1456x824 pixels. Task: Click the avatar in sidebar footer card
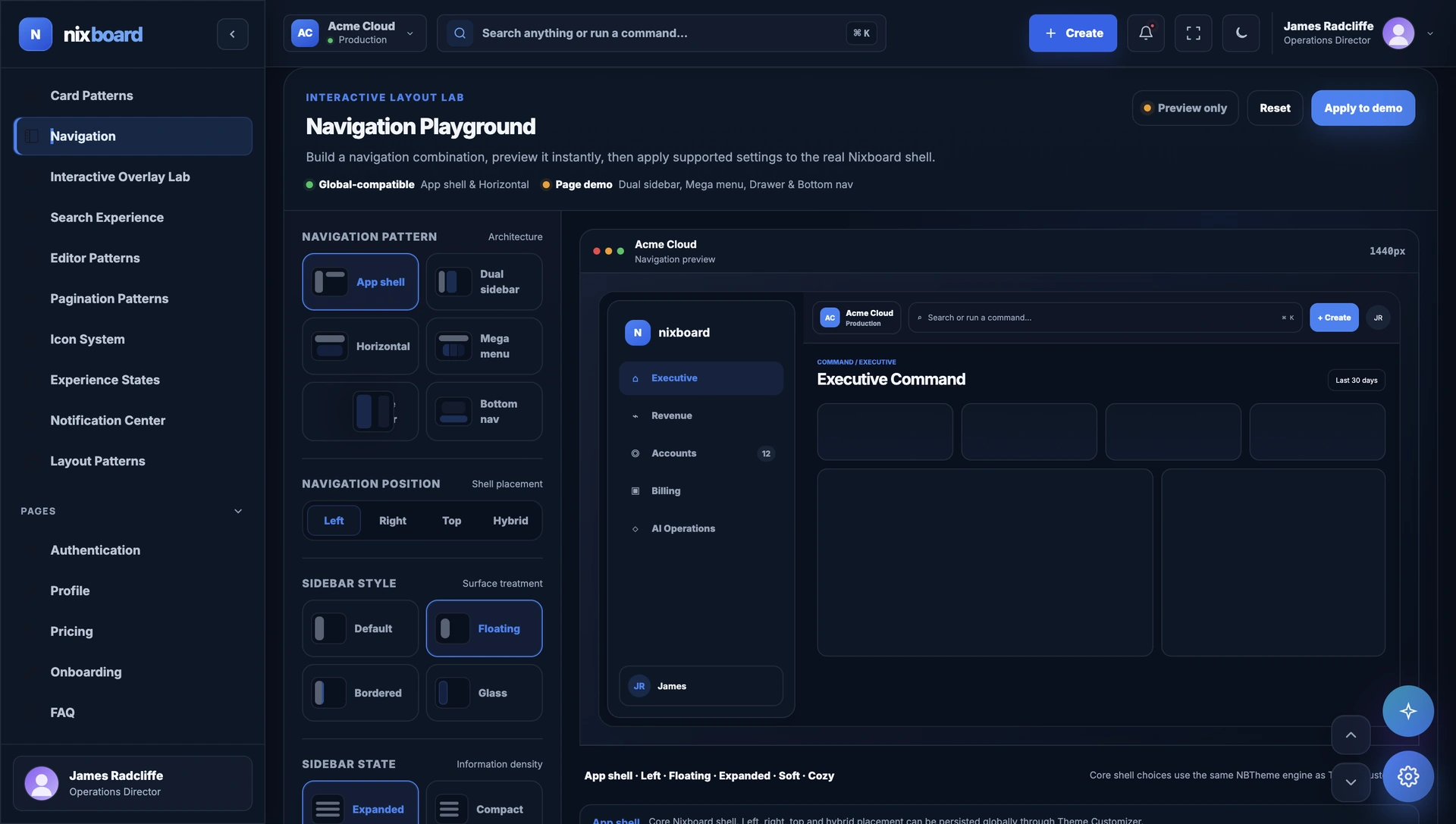(42, 783)
